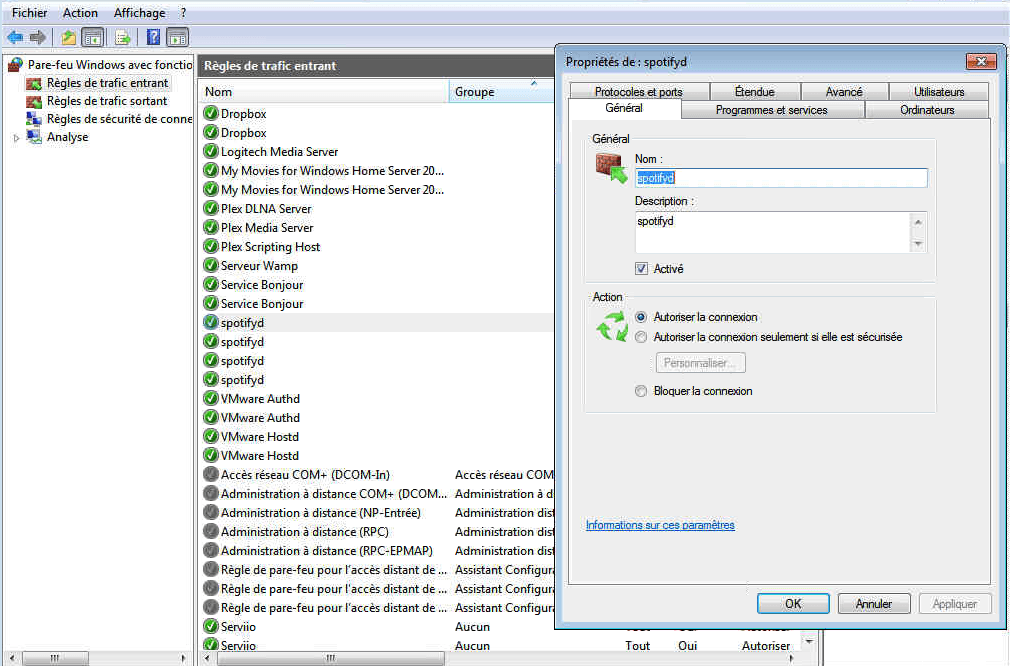Screen dimensions: 1010x666
Task: Select the Général tab
Action: pyautogui.click(x=624, y=108)
